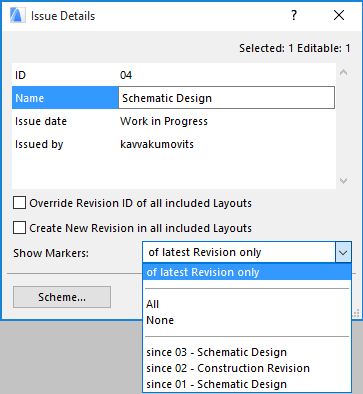Close the Issue Details dialog
This screenshot has width=363, height=394.
point(339,15)
